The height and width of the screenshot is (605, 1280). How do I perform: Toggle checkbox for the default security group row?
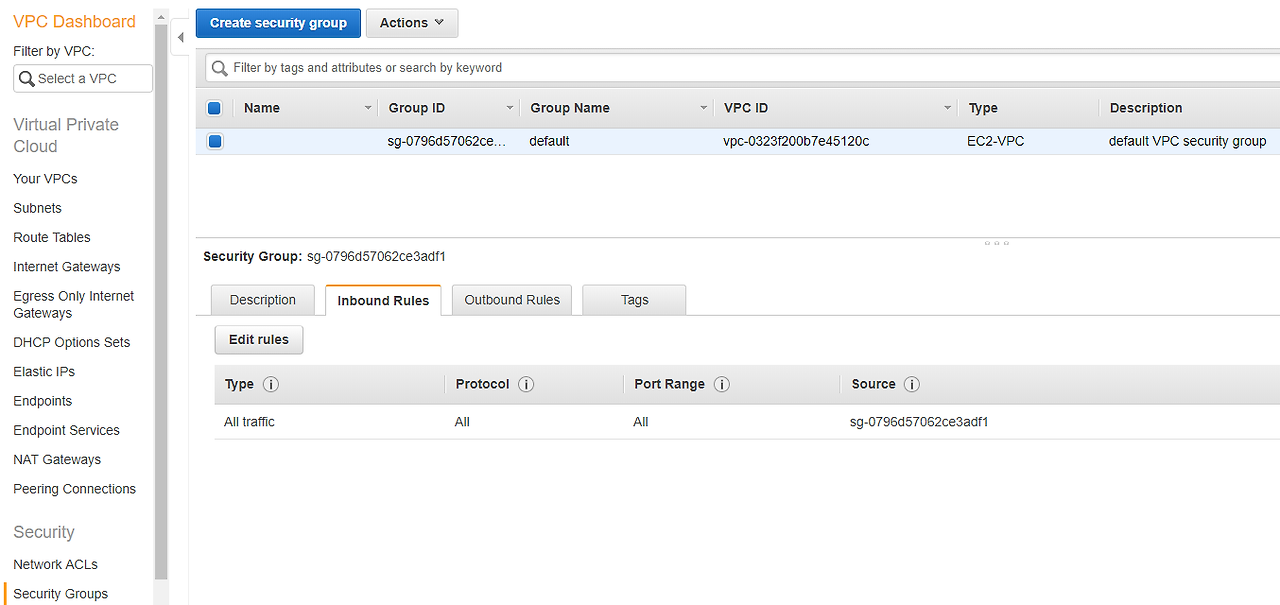215,141
